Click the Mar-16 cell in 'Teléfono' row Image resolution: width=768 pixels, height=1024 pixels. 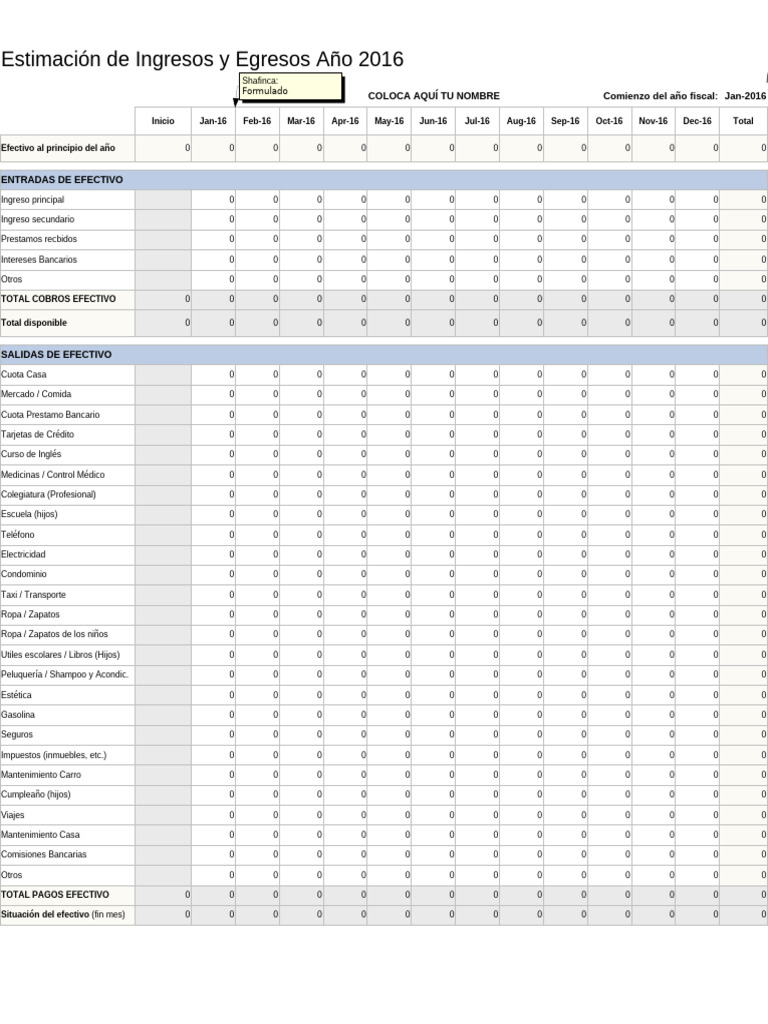(301, 535)
